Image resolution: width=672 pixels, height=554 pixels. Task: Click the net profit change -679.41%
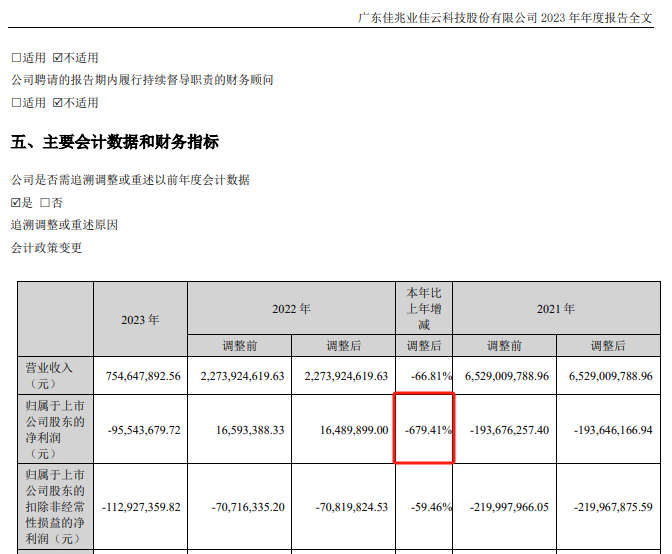click(x=428, y=430)
